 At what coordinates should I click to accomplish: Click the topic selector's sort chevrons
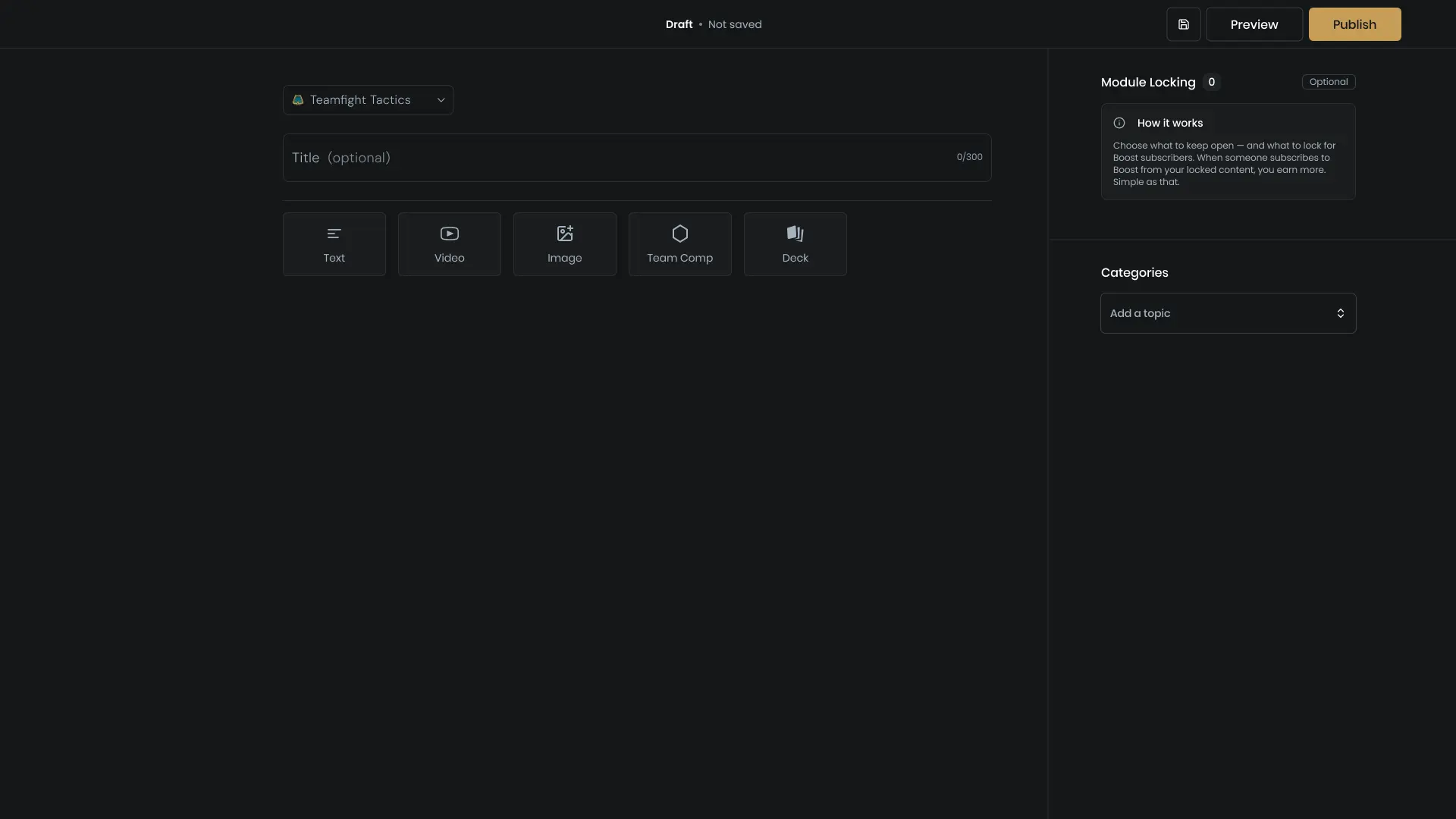[x=1341, y=312]
